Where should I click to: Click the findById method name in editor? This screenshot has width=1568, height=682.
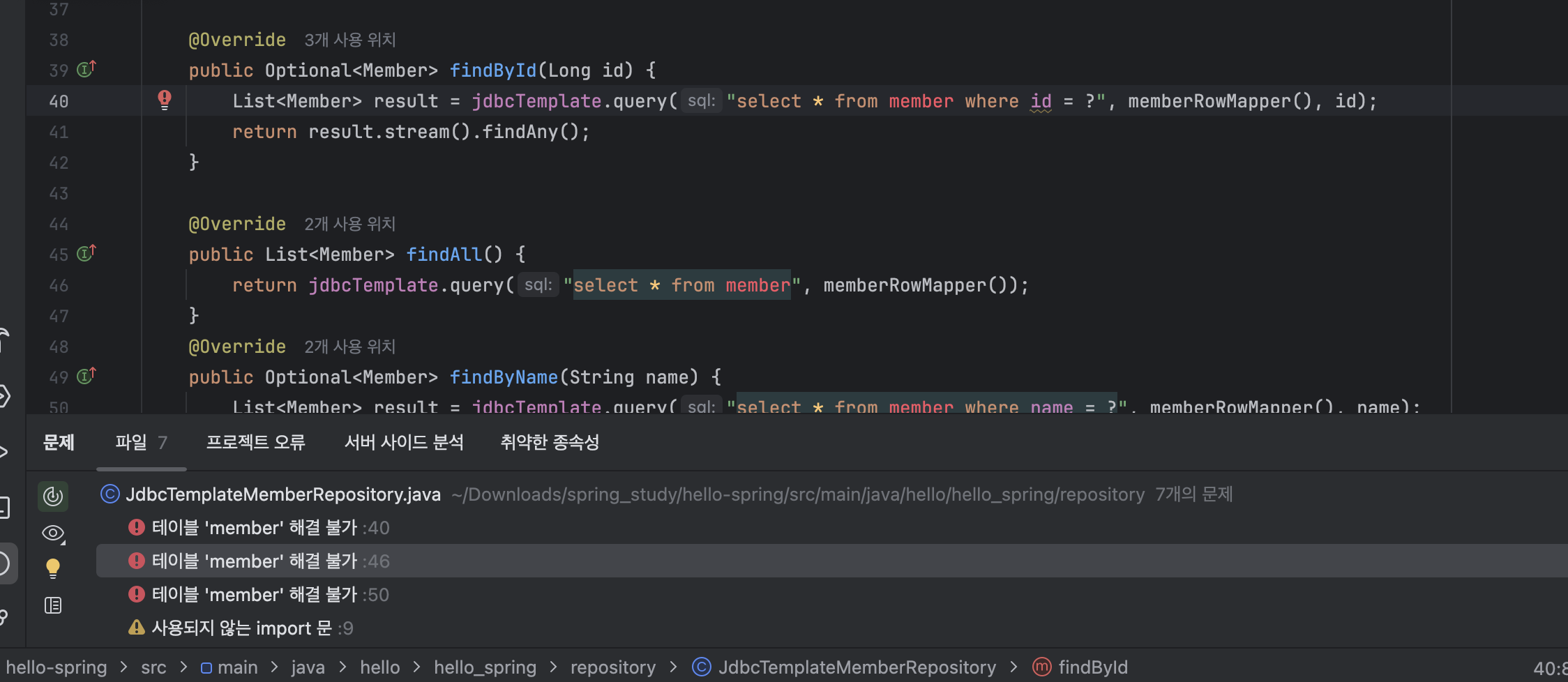[x=493, y=70]
